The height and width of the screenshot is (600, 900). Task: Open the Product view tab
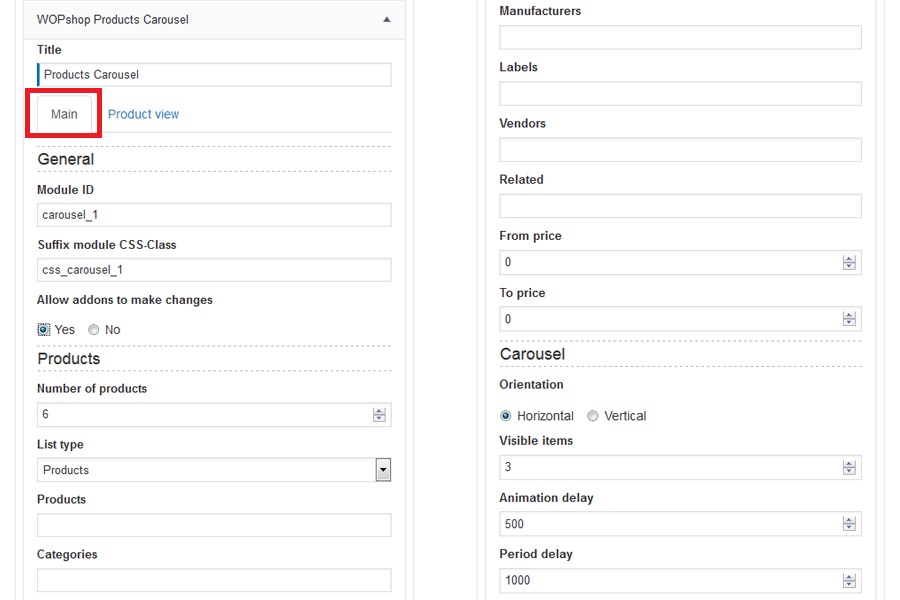click(x=143, y=114)
